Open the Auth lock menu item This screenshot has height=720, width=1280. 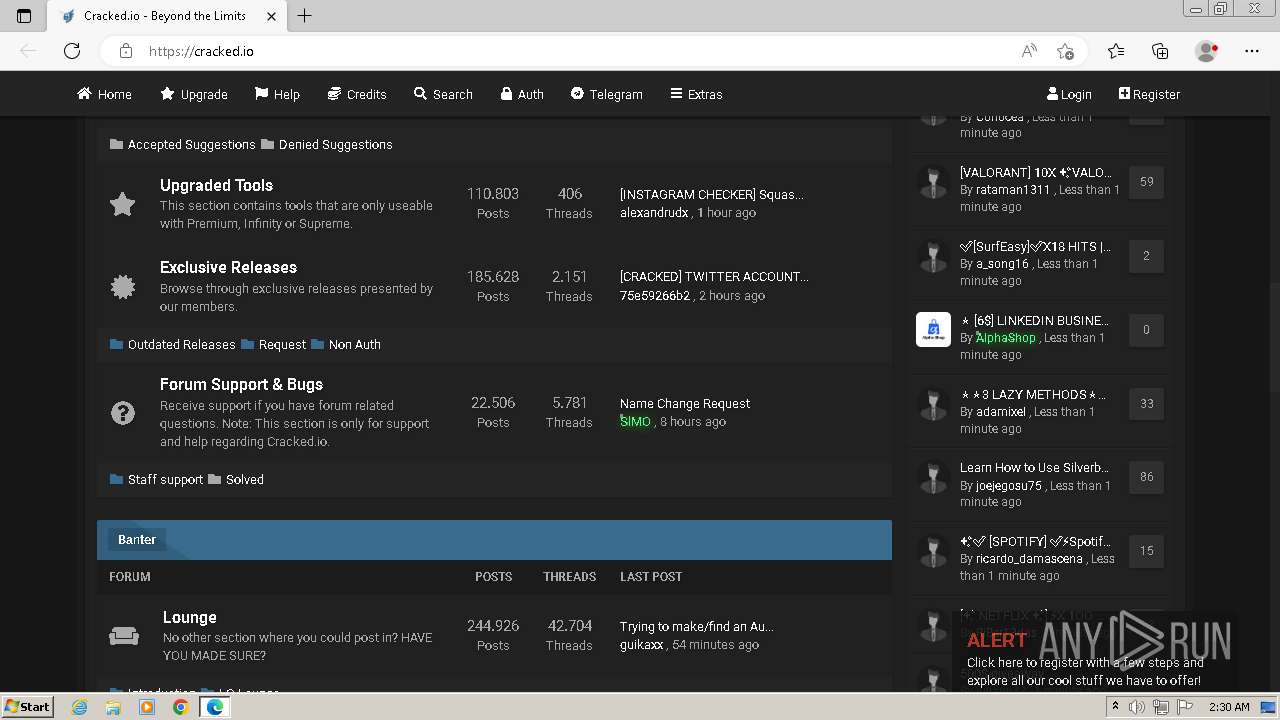522,94
